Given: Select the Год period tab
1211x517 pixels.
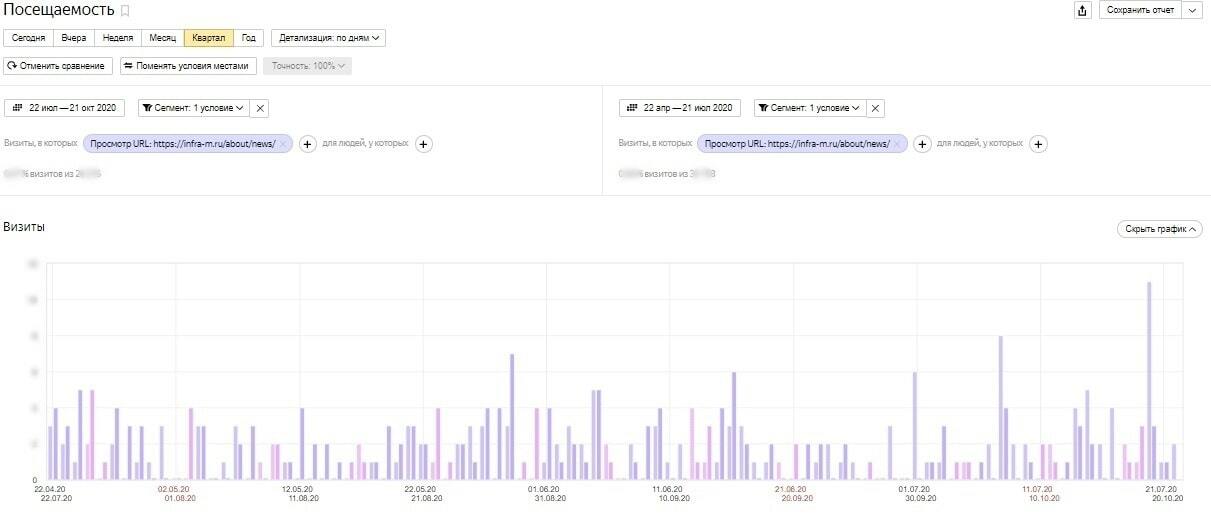Looking at the screenshot, I should click(x=249, y=38).
